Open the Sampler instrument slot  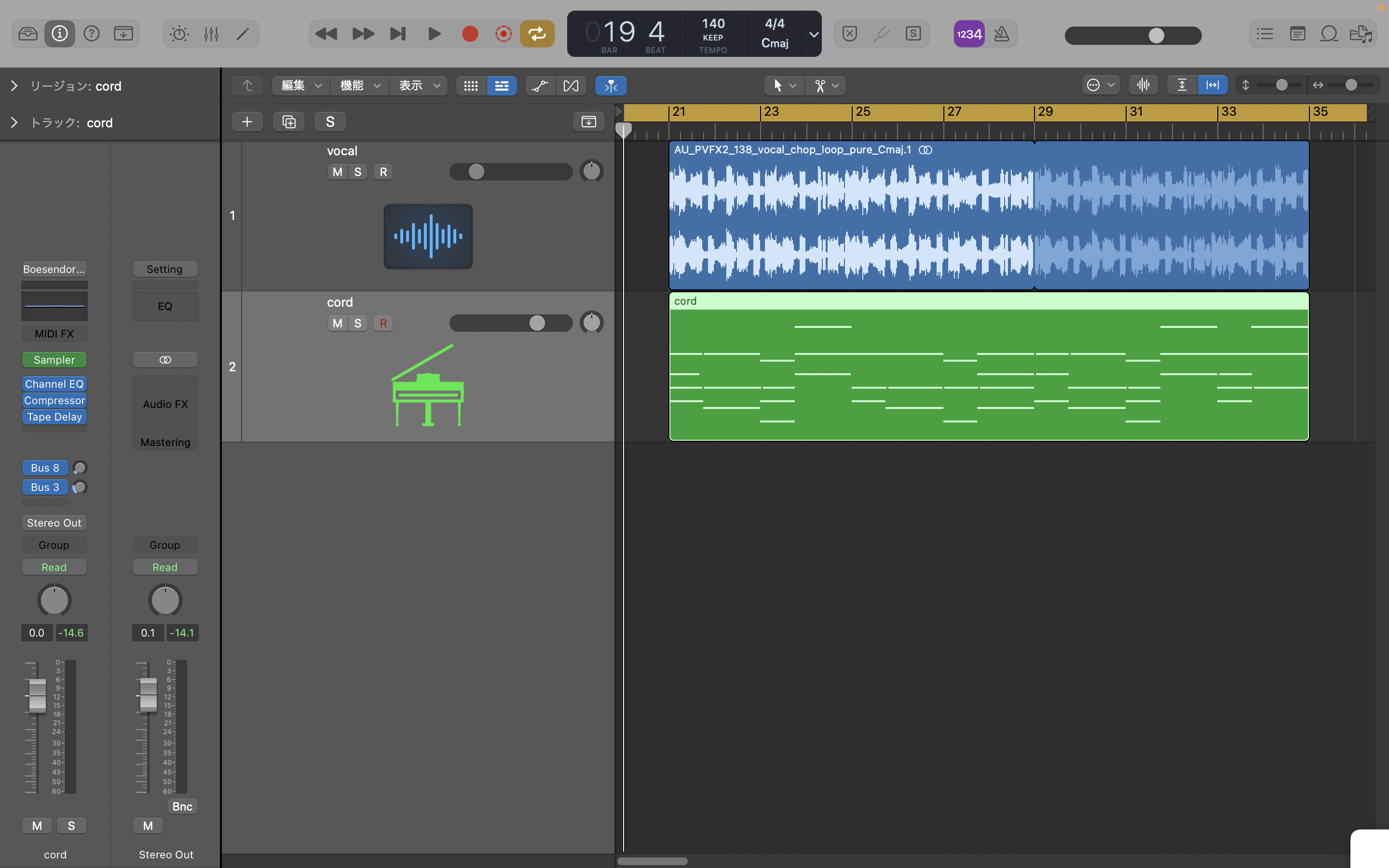tap(54, 360)
